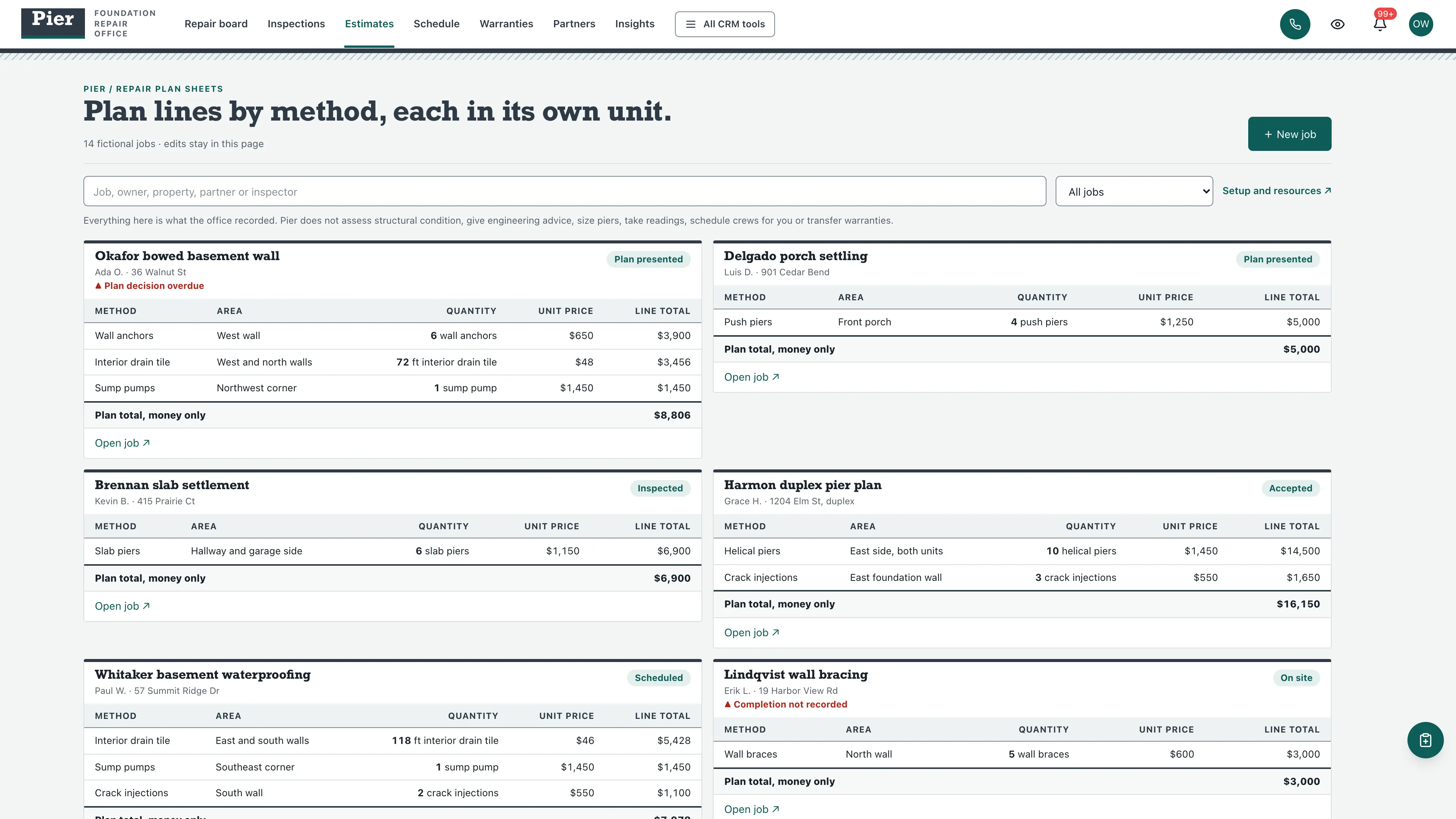Click Completion not recorded warning
The width and height of the screenshot is (1456, 819).
[x=786, y=704]
